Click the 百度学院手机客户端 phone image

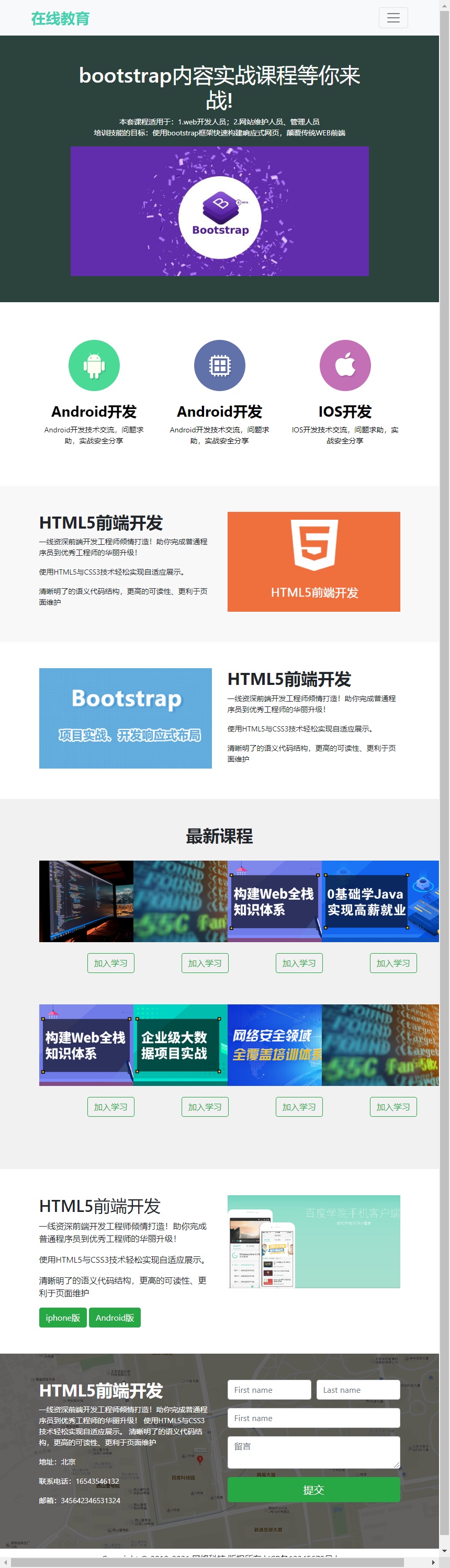coord(313,1241)
